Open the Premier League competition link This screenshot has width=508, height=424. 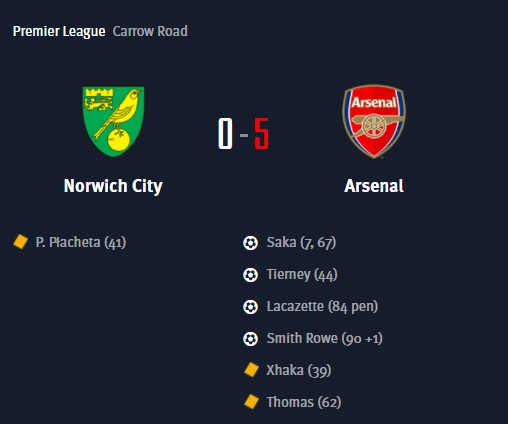coord(59,31)
